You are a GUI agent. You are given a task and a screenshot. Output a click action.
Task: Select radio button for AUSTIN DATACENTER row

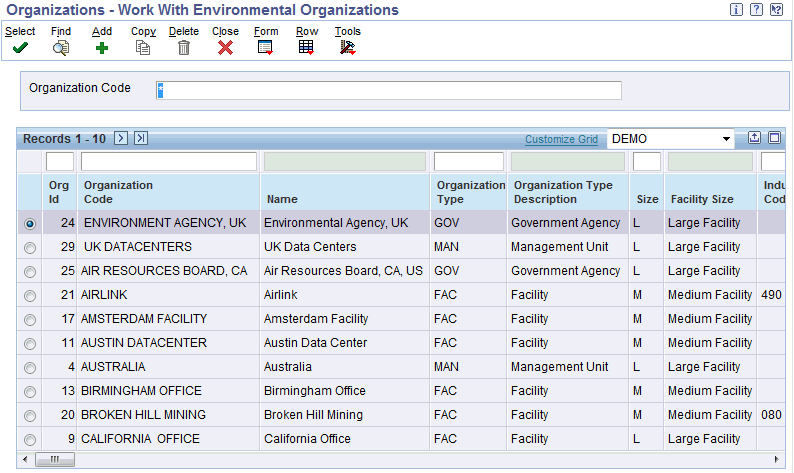[x=30, y=344]
